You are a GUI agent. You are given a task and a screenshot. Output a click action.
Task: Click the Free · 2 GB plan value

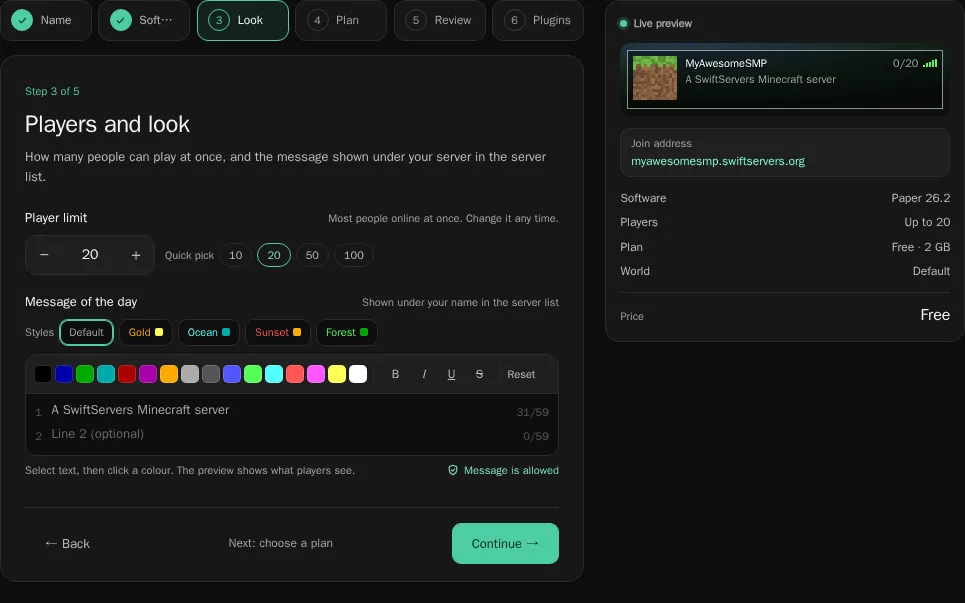920,247
